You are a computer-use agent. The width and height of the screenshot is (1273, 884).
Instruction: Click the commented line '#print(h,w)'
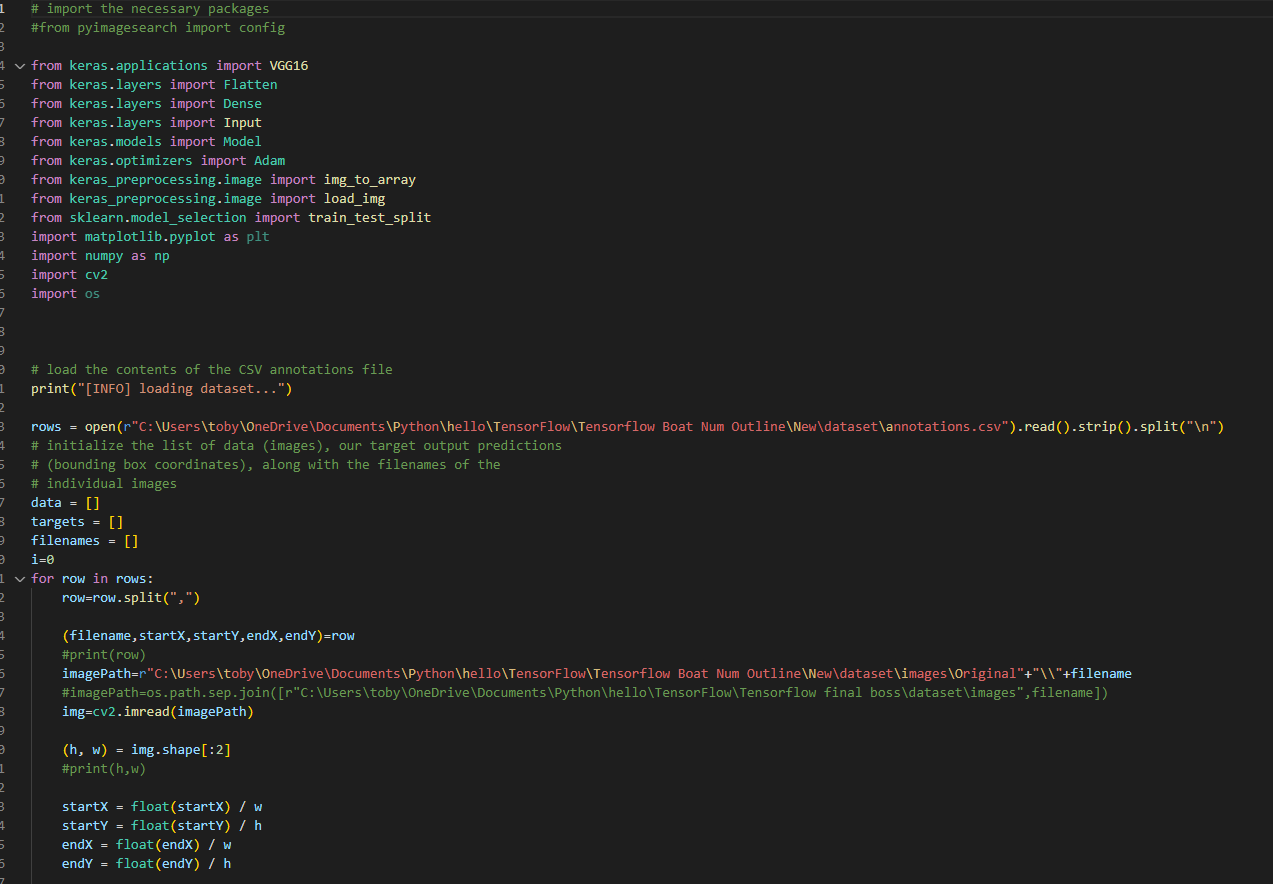pyautogui.click(x=104, y=769)
